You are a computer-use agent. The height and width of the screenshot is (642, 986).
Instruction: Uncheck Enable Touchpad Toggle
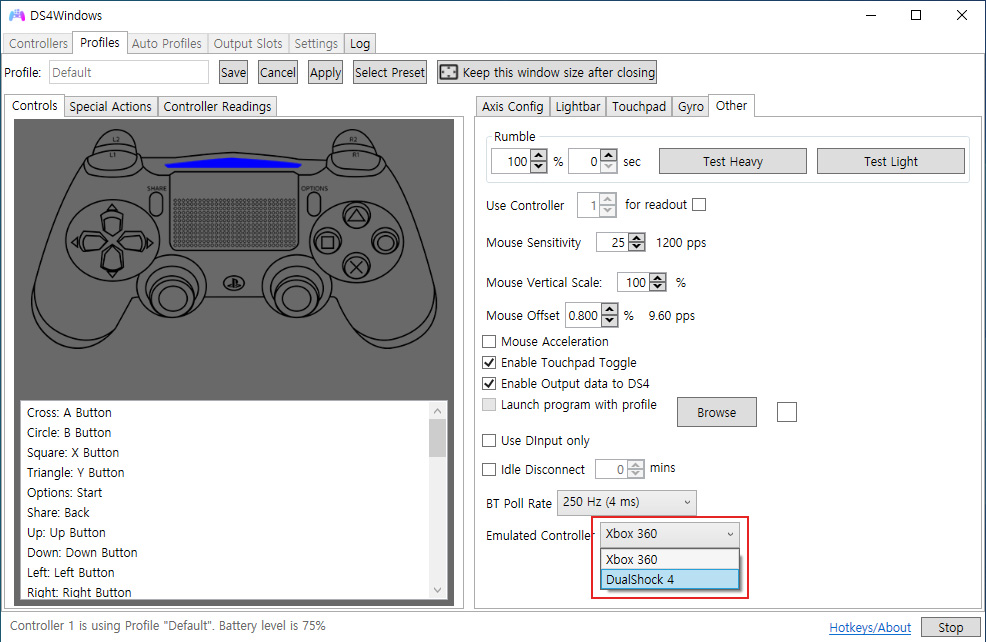489,362
